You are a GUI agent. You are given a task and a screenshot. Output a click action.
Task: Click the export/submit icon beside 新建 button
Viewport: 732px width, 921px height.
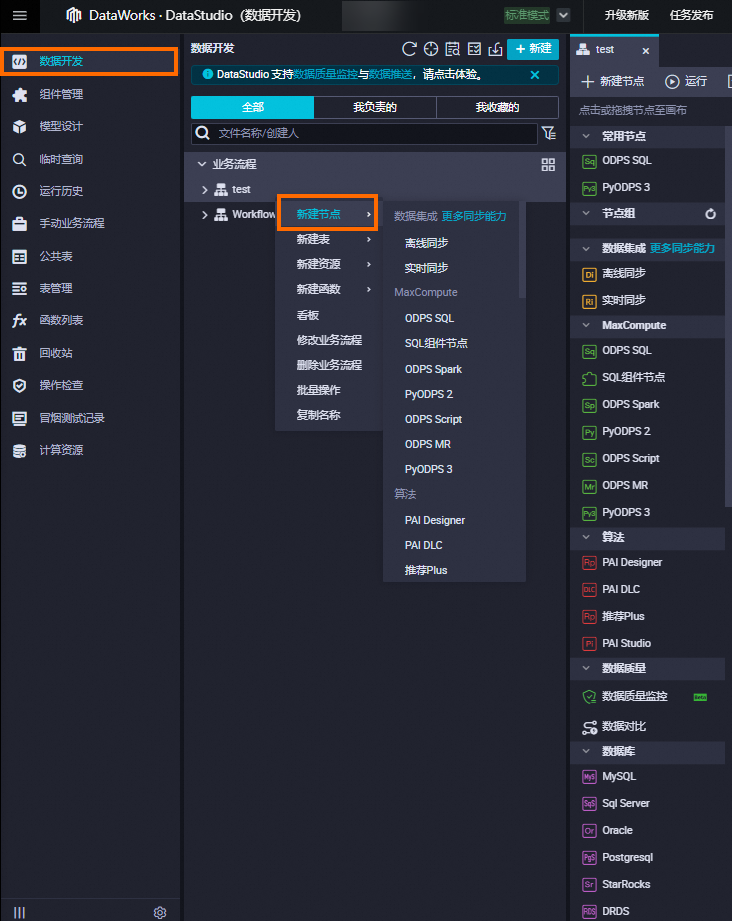click(x=495, y=49)
